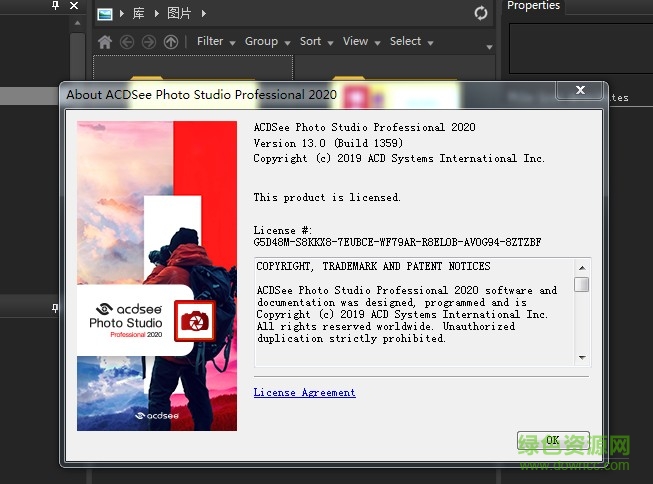Click the Version 13.0 (Build 1359) text
The image size is (653, 484).
tap(328, 143)
